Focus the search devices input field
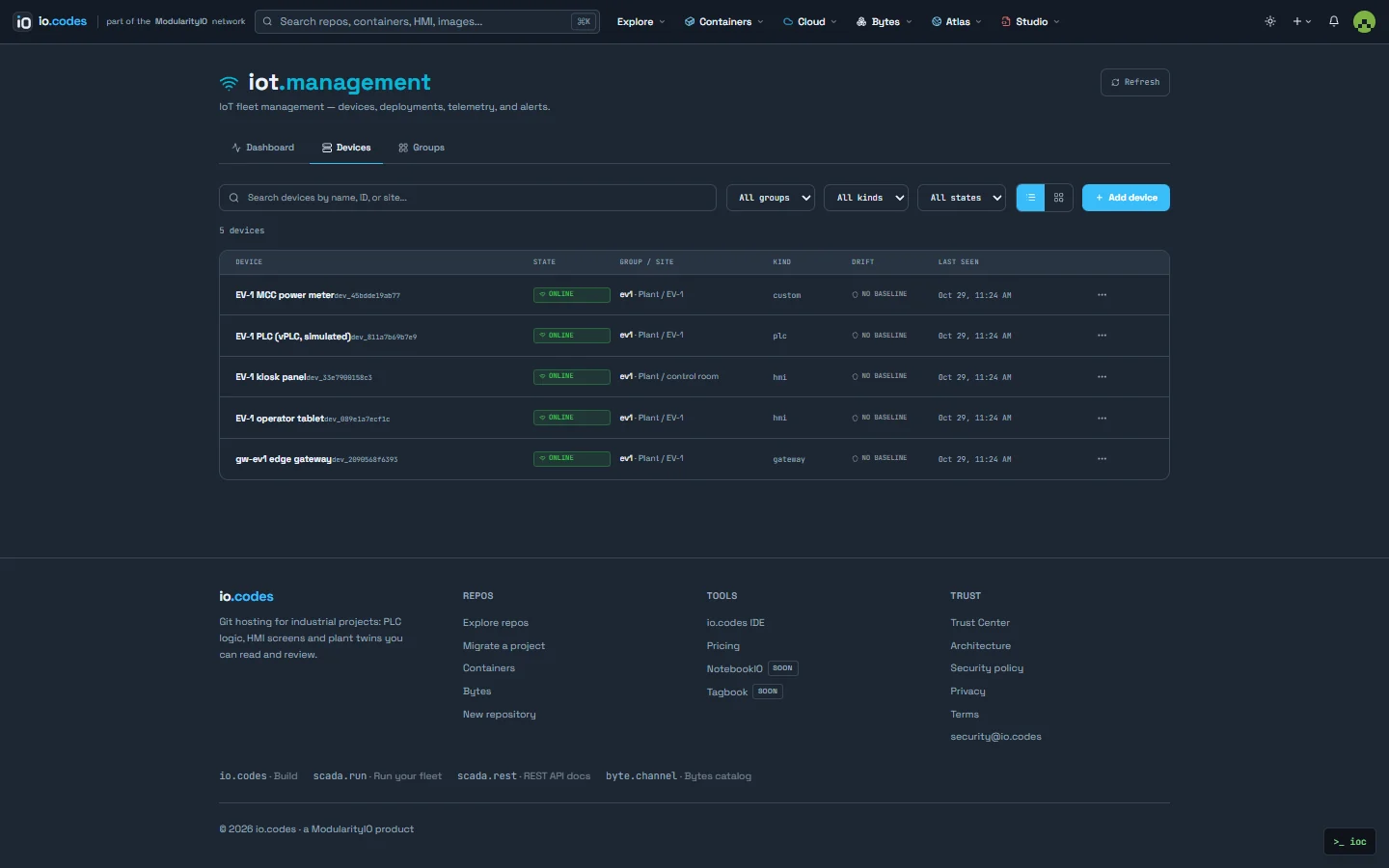1389x868 pixels. 468,198
